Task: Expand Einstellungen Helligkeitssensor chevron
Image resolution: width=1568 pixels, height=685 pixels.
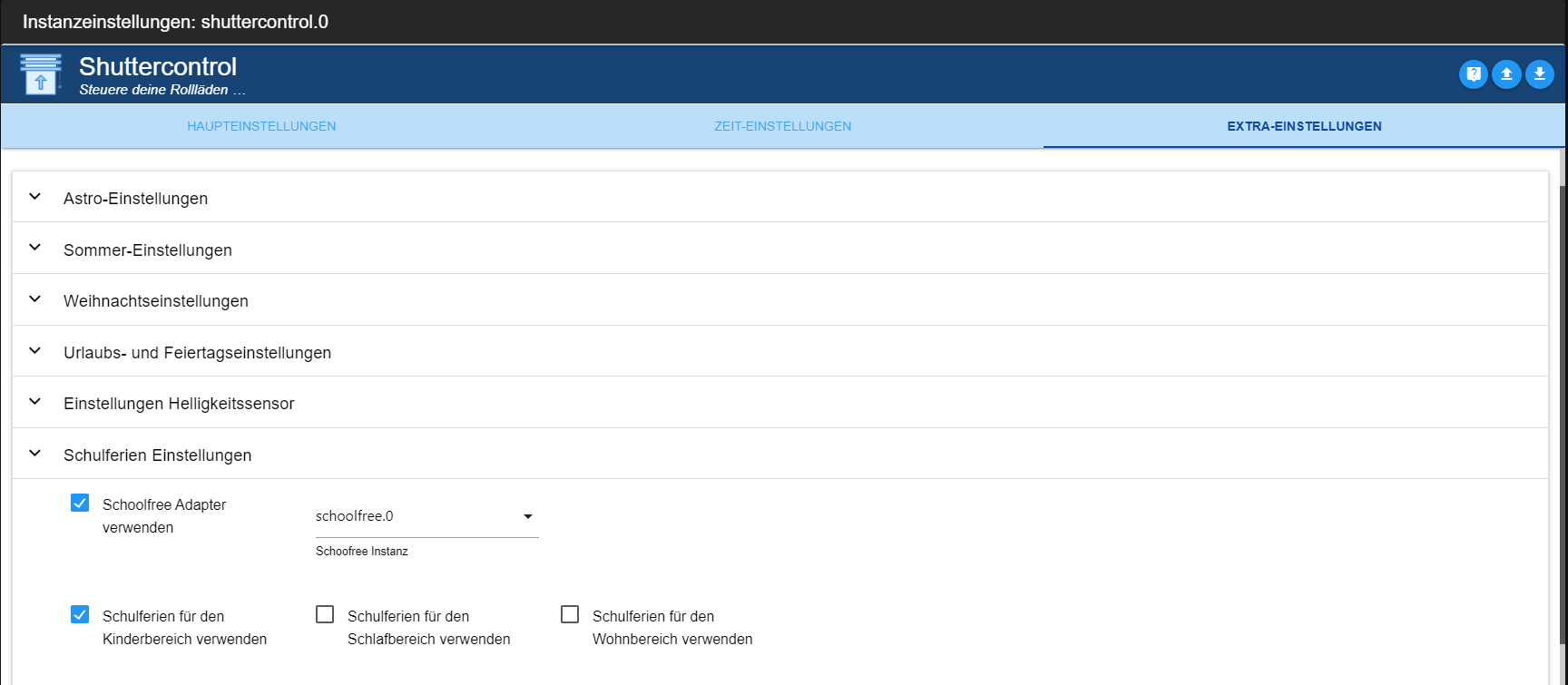Action: (34, 402)
